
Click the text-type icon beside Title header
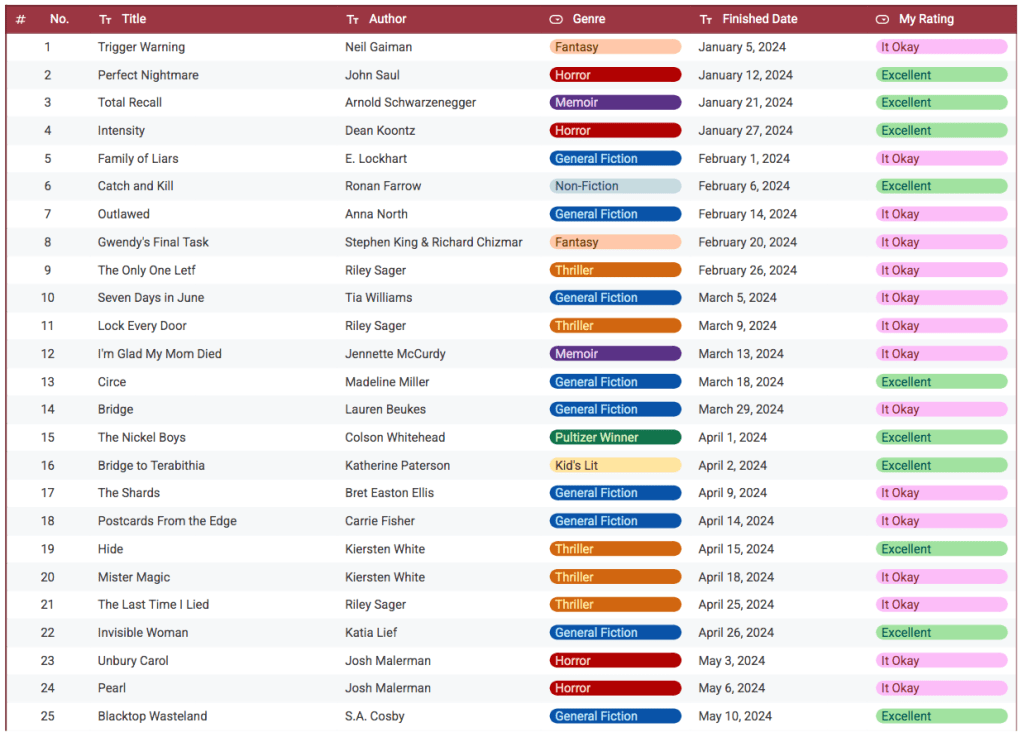[105, 20]
